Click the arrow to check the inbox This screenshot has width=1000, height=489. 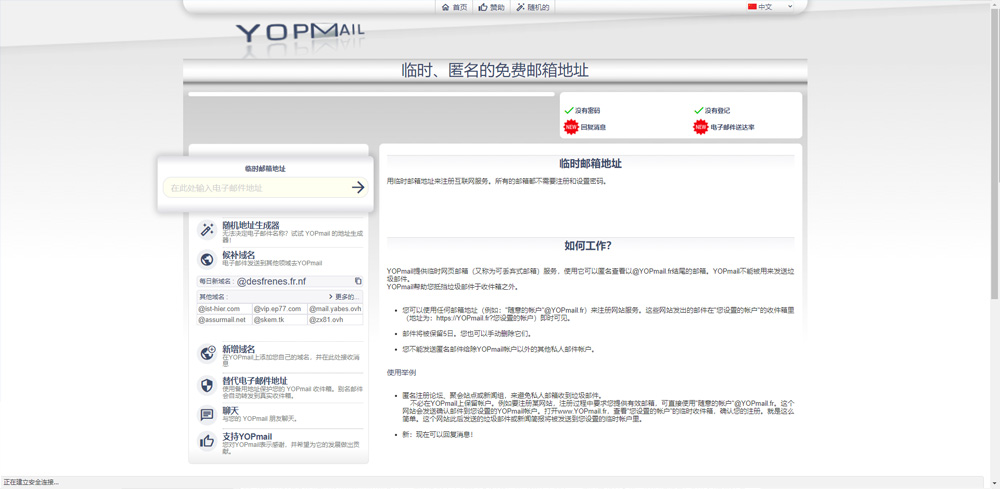[358, 188]
